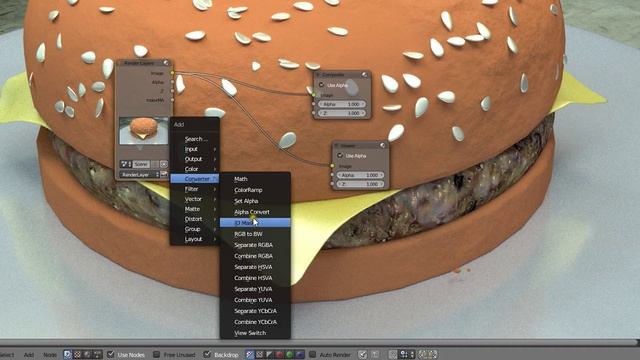Add RGB to BW node
Viewport: 640px width, 360px height.
click(x=255, y=234)
